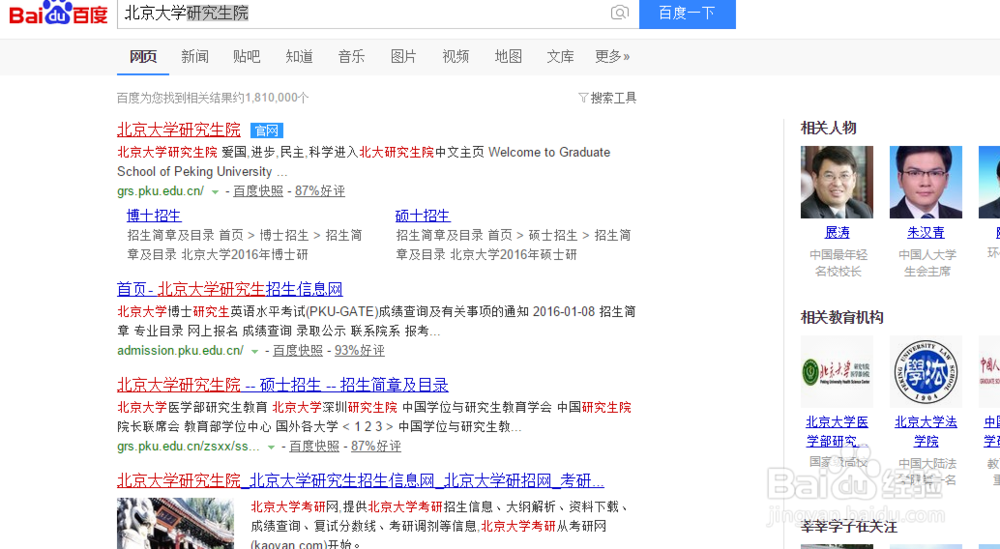Open the 朱汉青 name link
Viewport: 1000px width, 549px height.
click(x=926, y=233)
